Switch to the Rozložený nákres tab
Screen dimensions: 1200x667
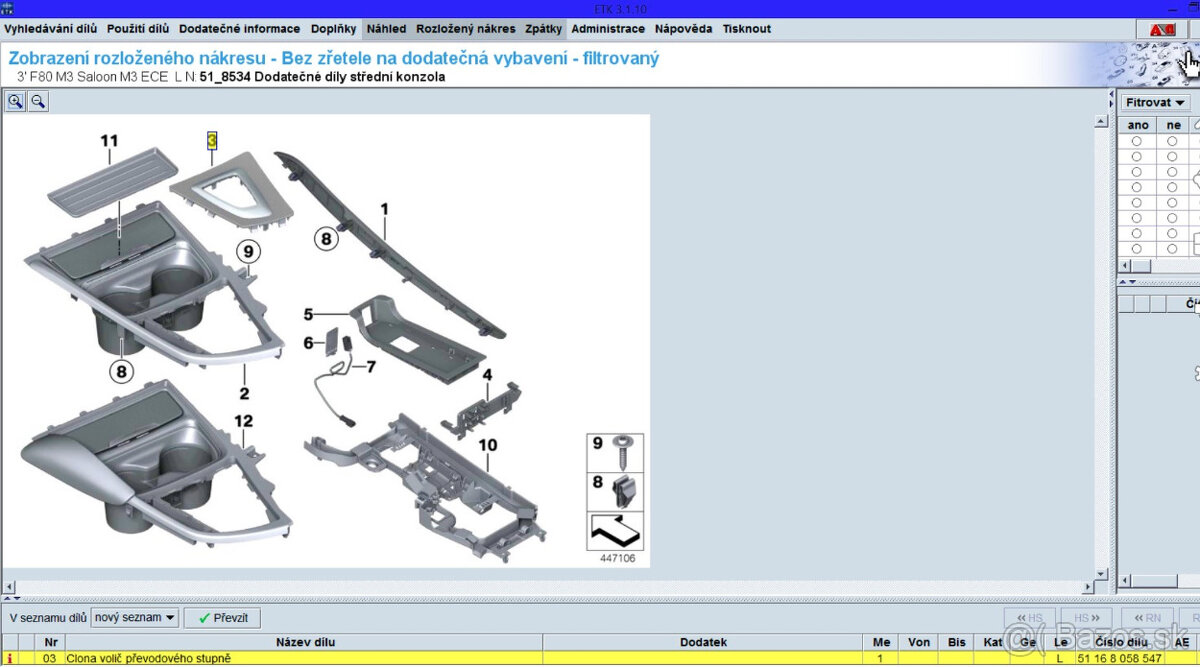[x=466, y=29]
